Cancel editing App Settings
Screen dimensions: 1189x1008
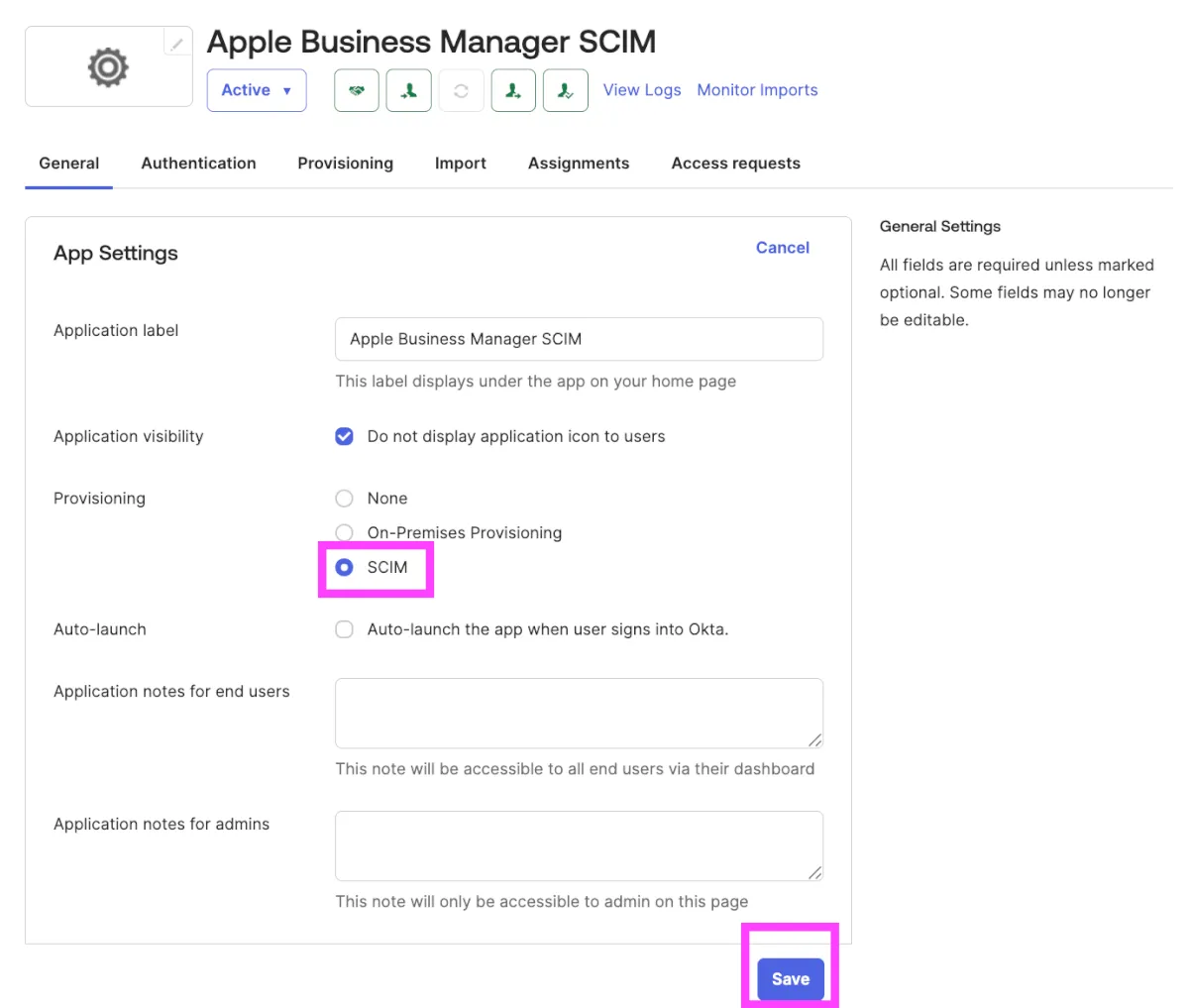782,248
